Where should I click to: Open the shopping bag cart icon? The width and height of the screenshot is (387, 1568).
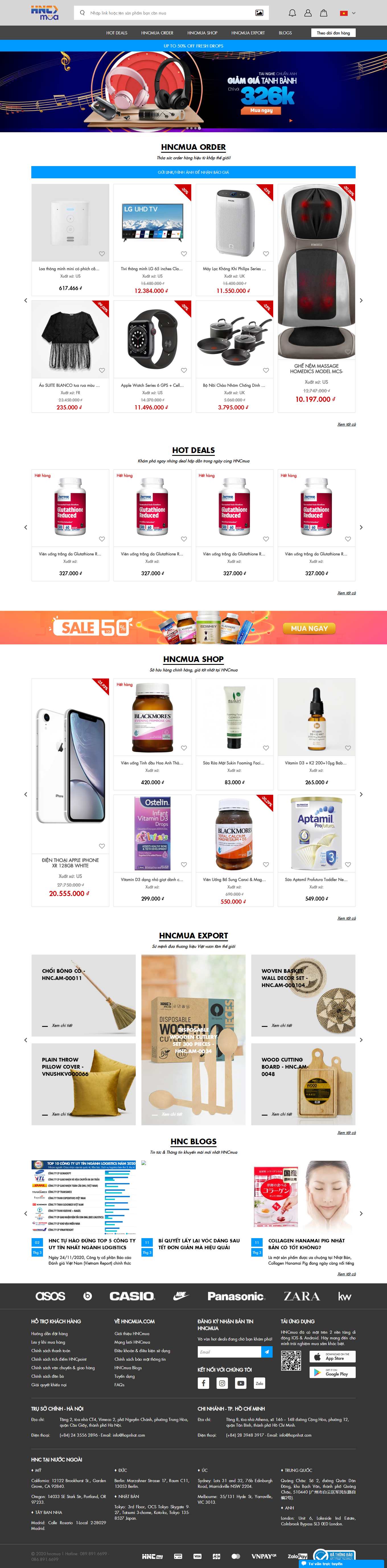(x=324, y=13)
